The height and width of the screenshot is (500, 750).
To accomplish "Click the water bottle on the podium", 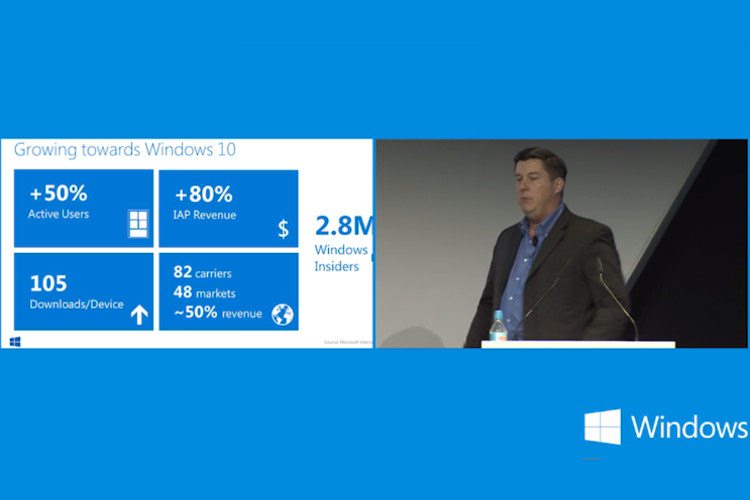I will pyautogui.click(x=498, y=326).
